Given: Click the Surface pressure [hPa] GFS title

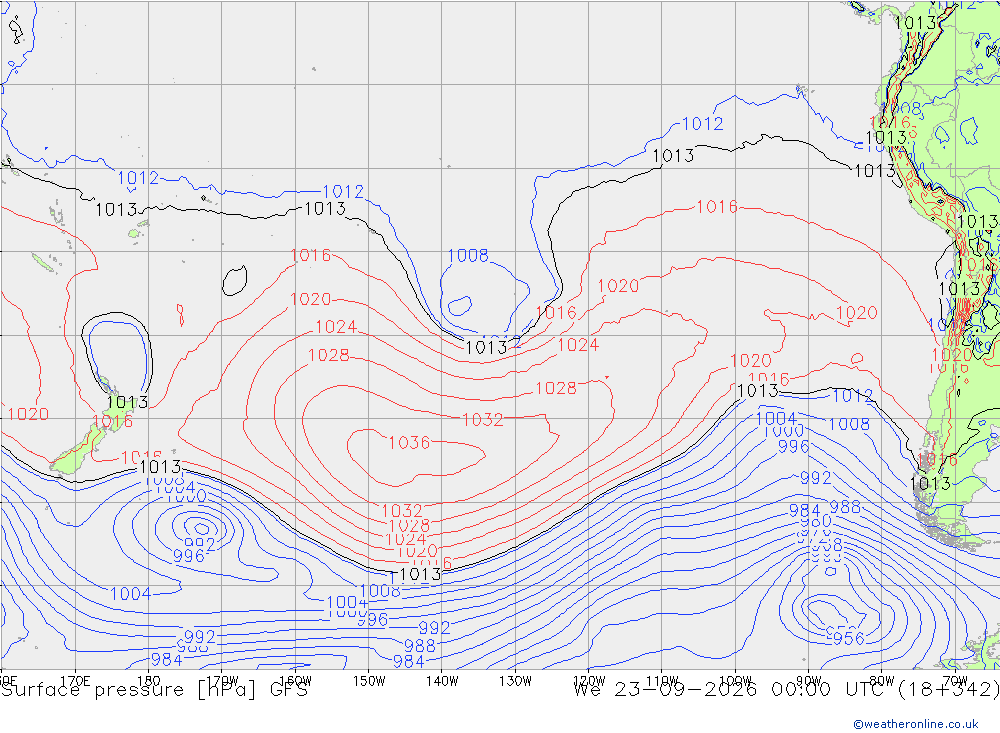Looking at the screenshot, I should 154,690.
